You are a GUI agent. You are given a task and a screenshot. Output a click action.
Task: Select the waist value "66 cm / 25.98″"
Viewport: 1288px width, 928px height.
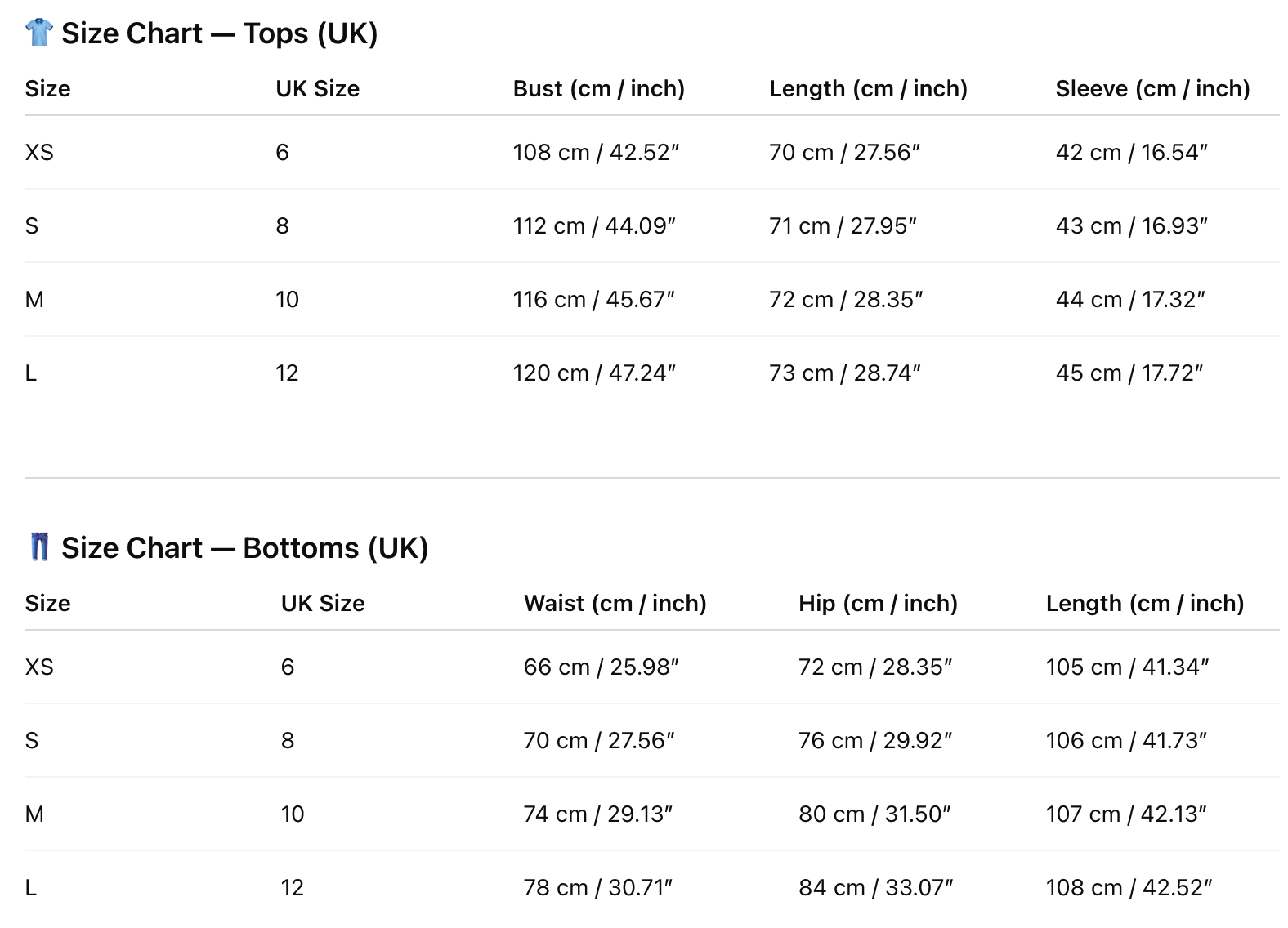click(601, 667)
